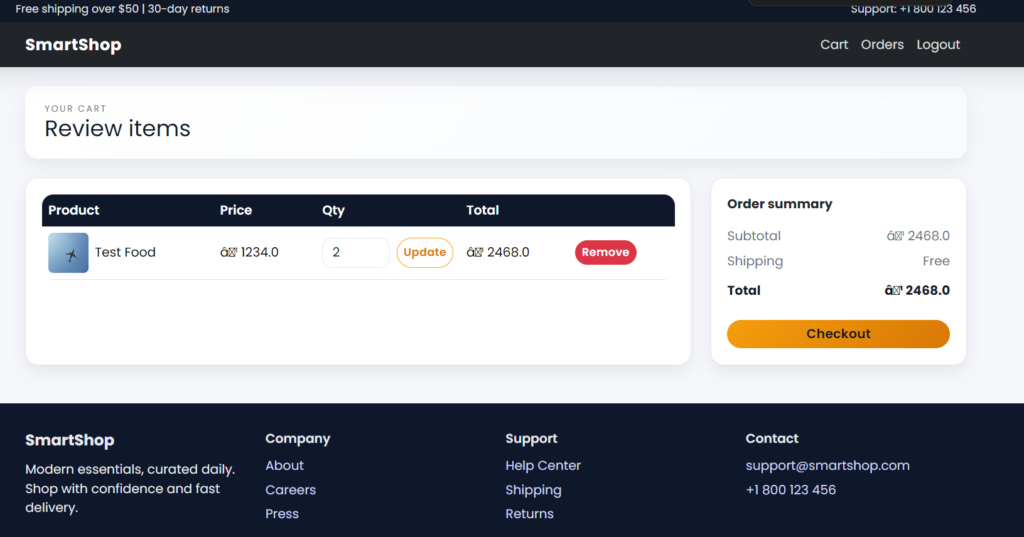Open the Help Center link
Image resolution: width=1024 pixels, height=537 pixels.
[x=543, y=465]
